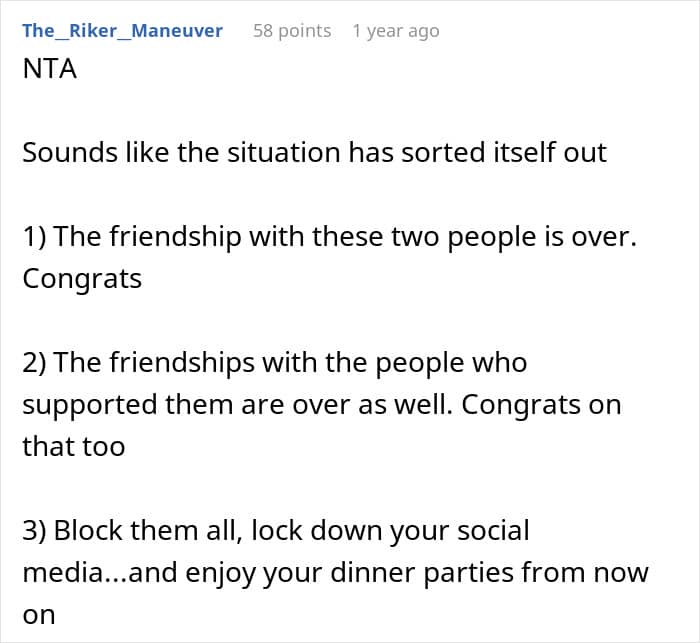Click the 58 points score label
The image size is (700, 643).
tap(292, 31)
